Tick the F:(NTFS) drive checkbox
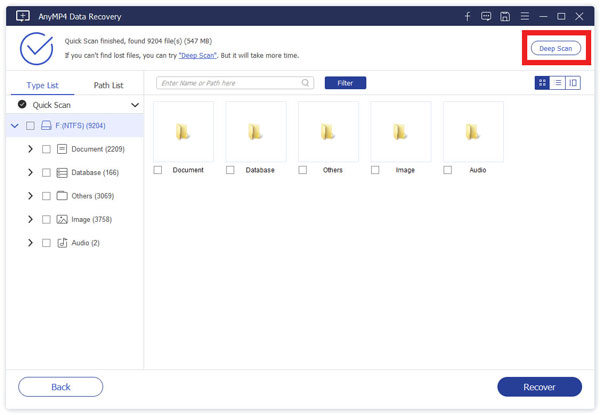Screen dimensions: 600x415 point(30,126)
